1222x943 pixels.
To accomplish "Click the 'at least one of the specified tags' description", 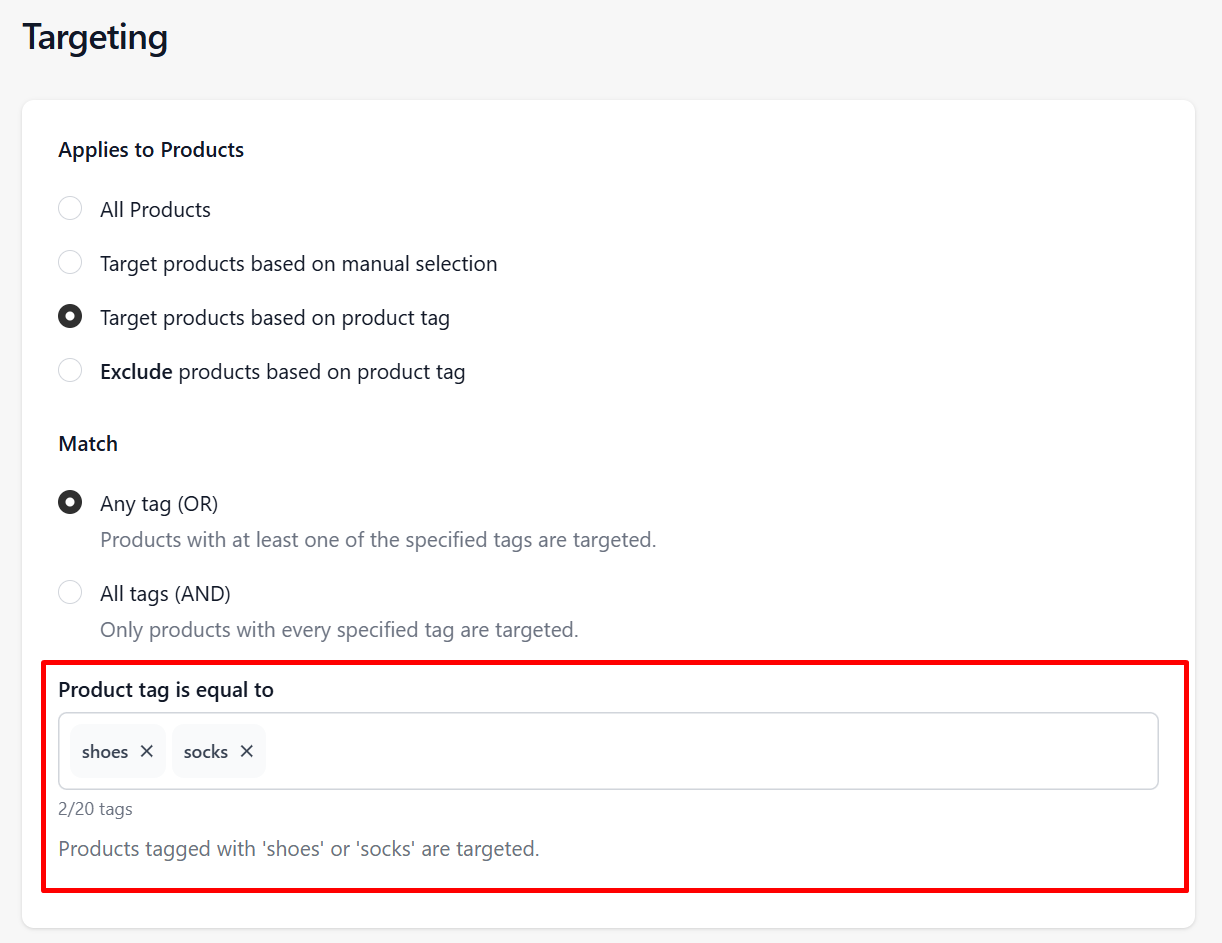I will (377, 540).
